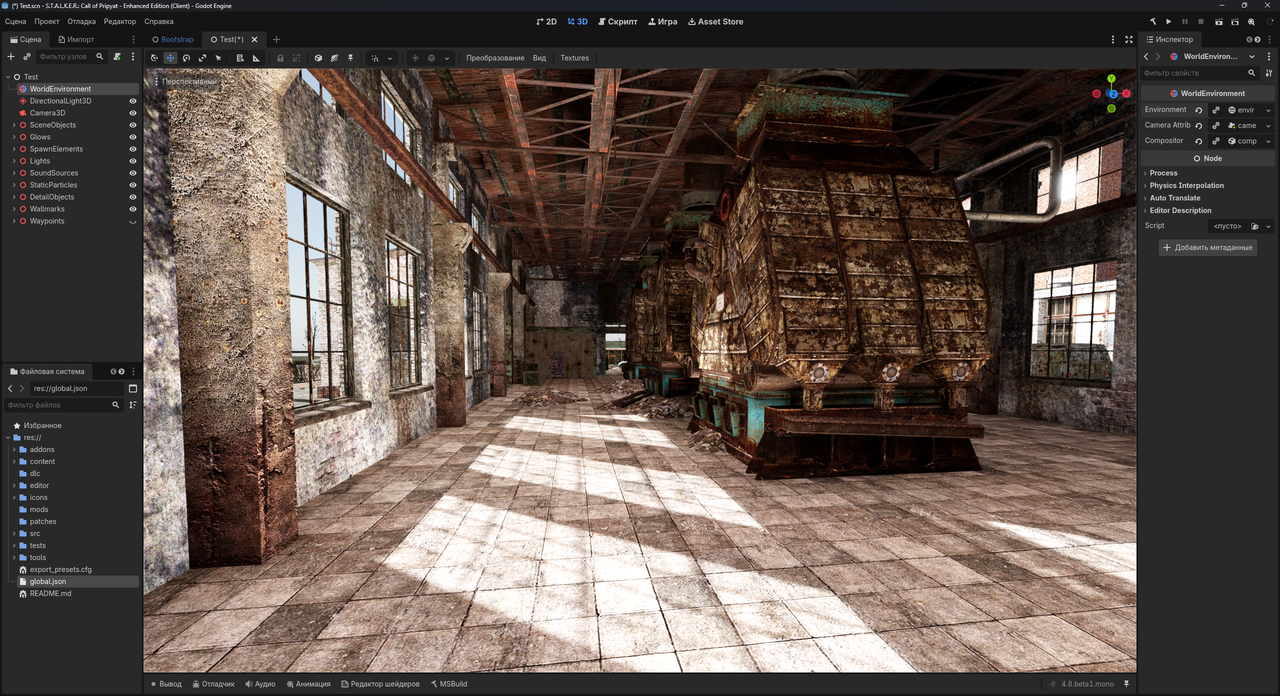Hide the Glows node
The width and height of the screenshot is (1280, 696).
[x=133, y=137]
